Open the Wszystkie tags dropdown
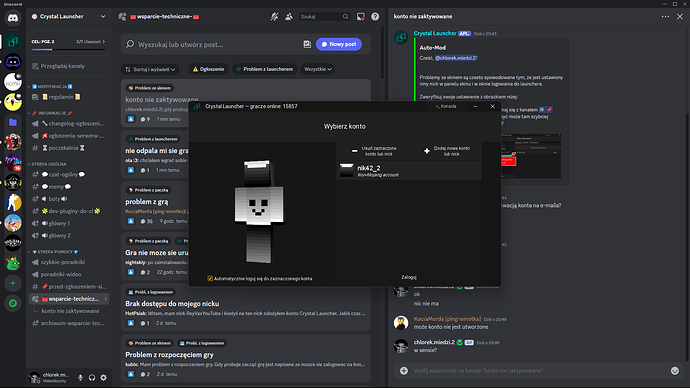Viewport: 690px width, 388px height. (x=318, y=69)
